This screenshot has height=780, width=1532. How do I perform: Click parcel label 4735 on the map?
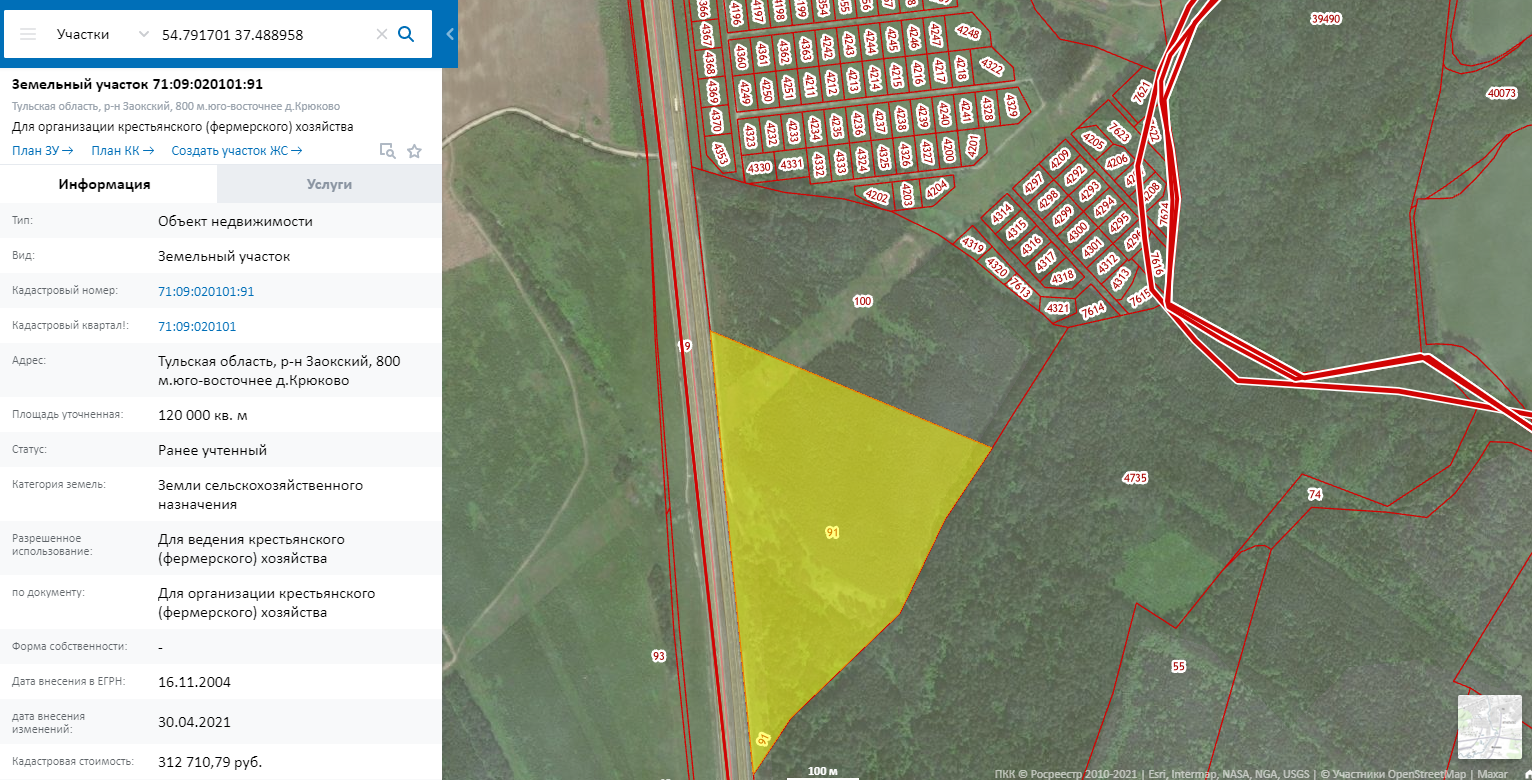(x=1135, y=478)
